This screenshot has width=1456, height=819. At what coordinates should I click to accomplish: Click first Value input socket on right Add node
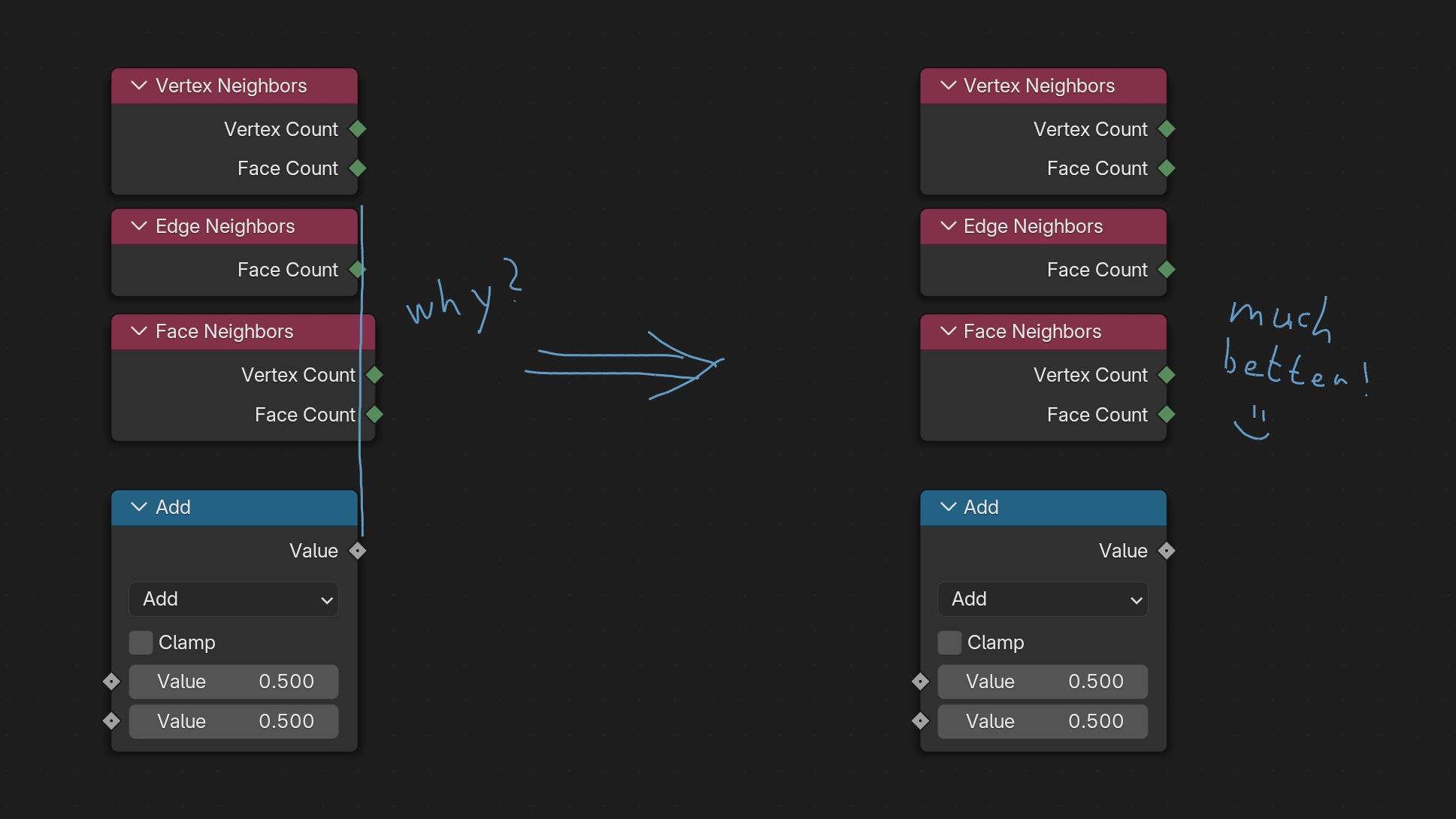[920, 681]
